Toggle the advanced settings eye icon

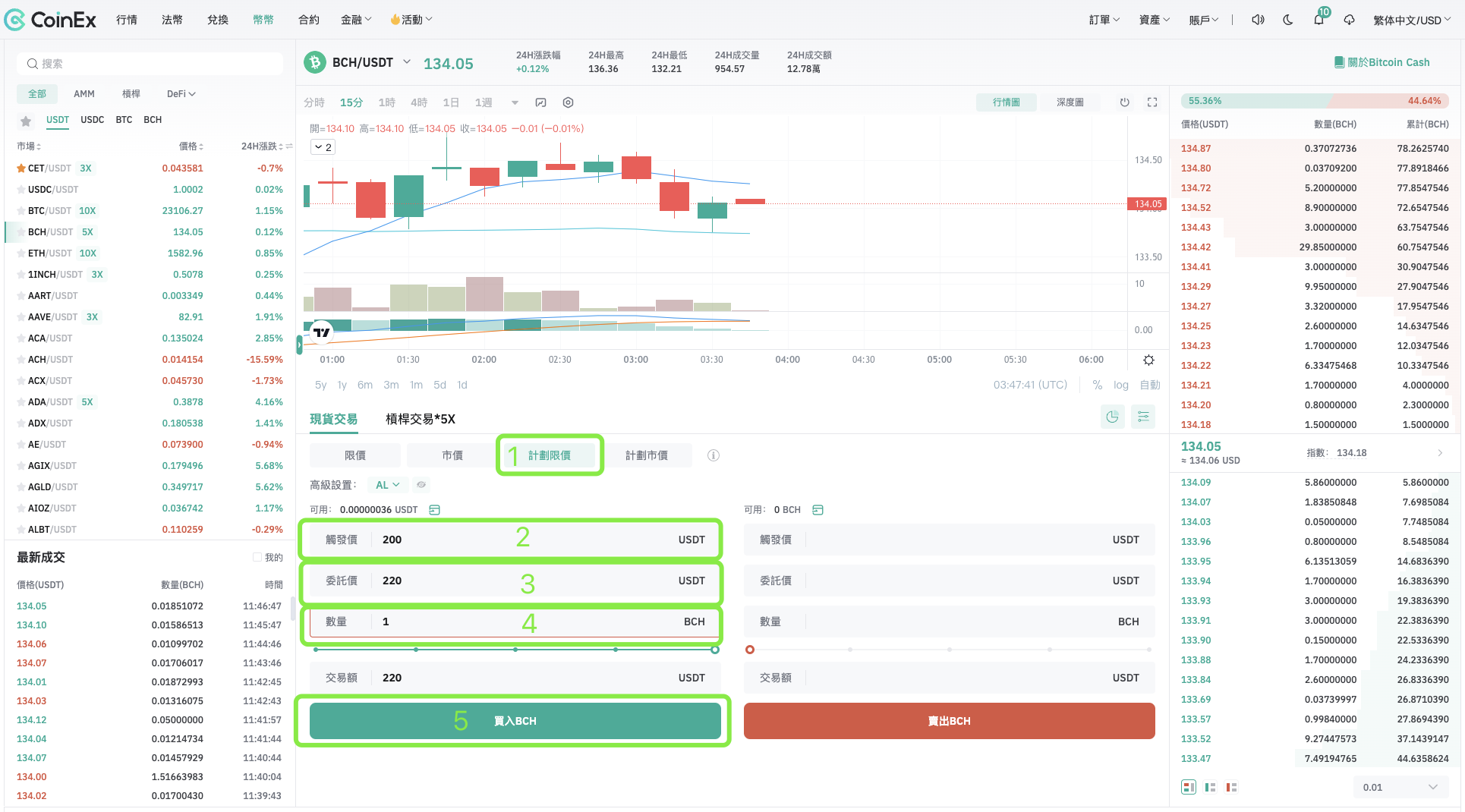click(421, 484)
